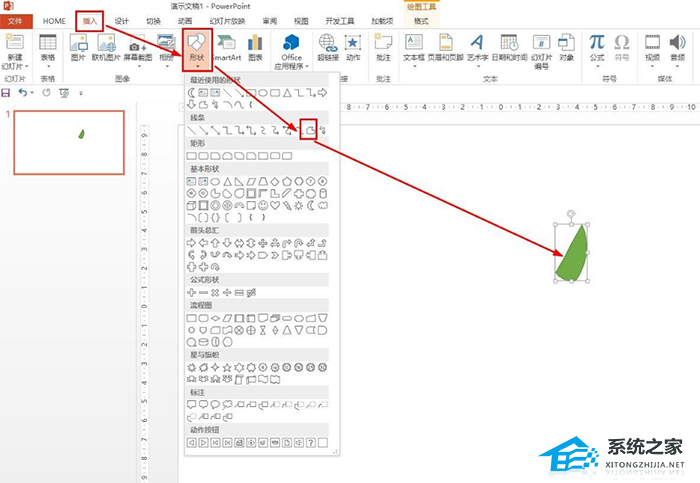Click Slide Number (幻灯片编号) icon

tap(541, 42)
